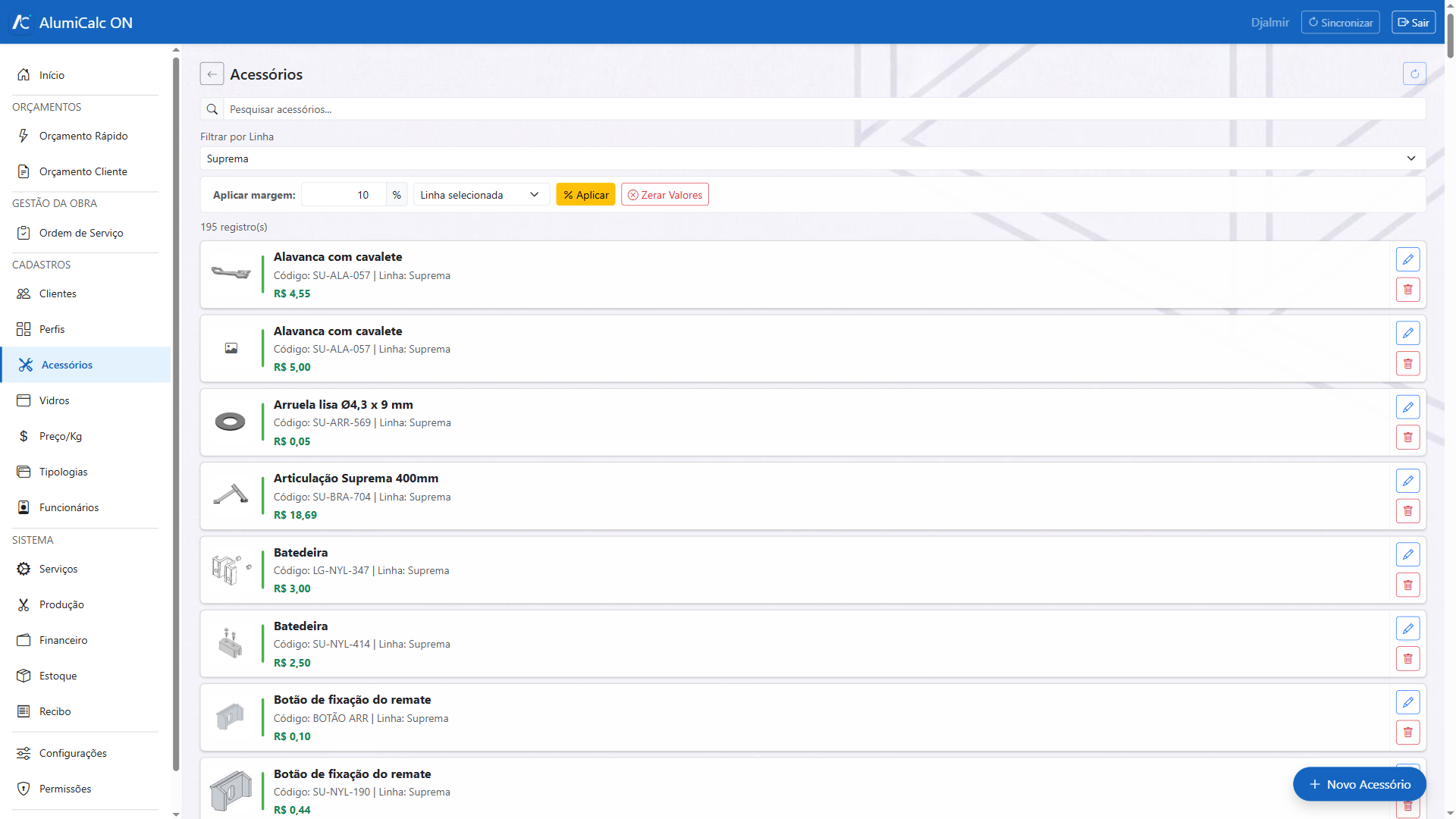
Task: Open Estoque in the sidebar
Action: click(86, 676)
